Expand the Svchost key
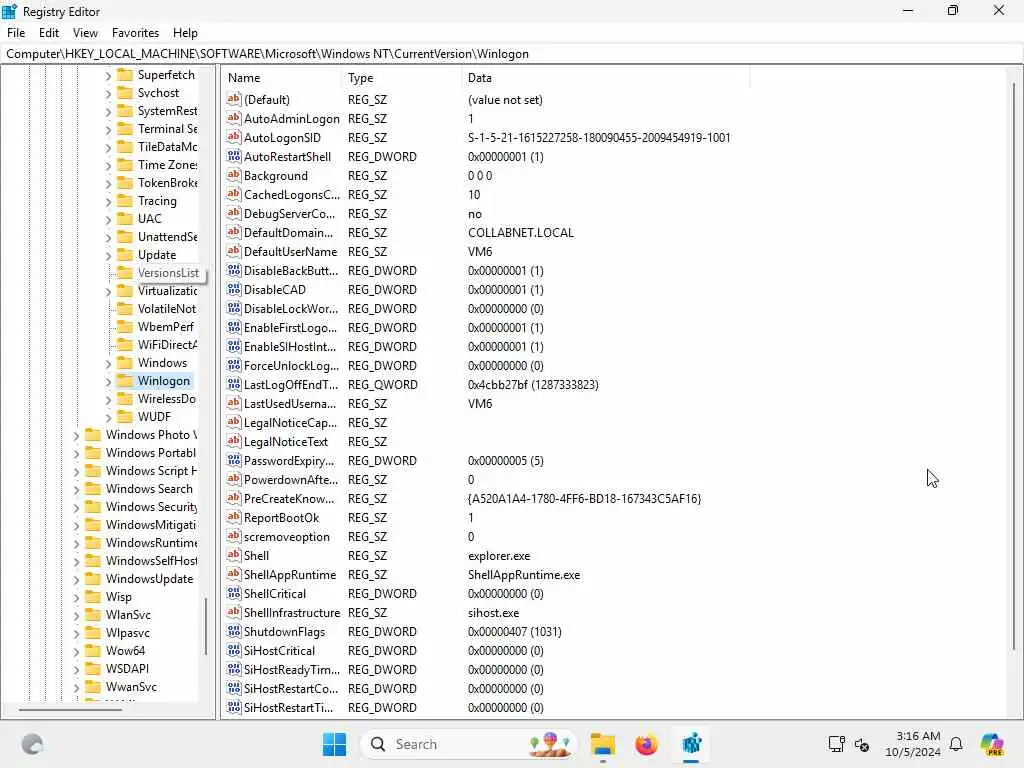 [108, 93]
